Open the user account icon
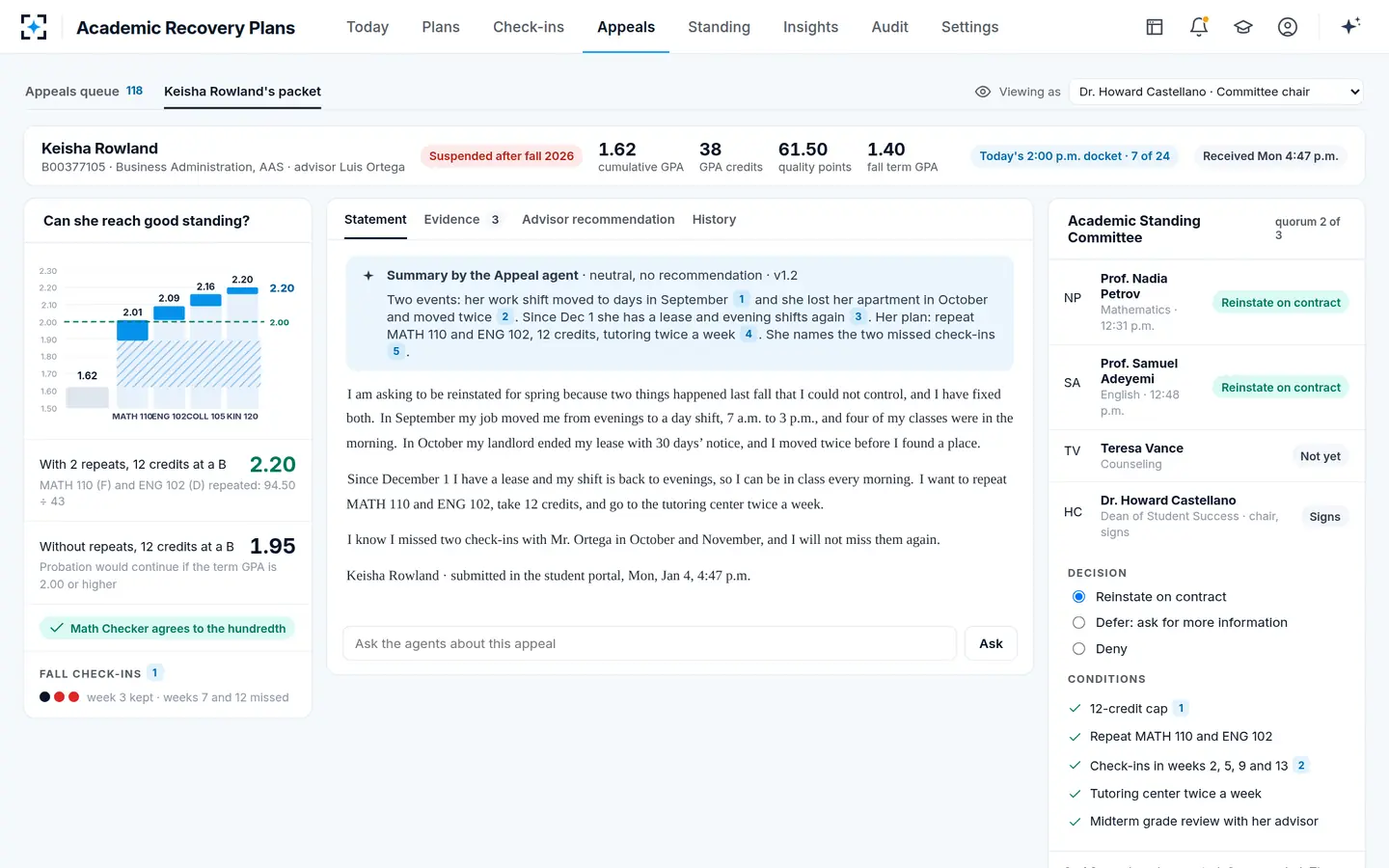1389x868 pixels. click(x=1288, y=27)
